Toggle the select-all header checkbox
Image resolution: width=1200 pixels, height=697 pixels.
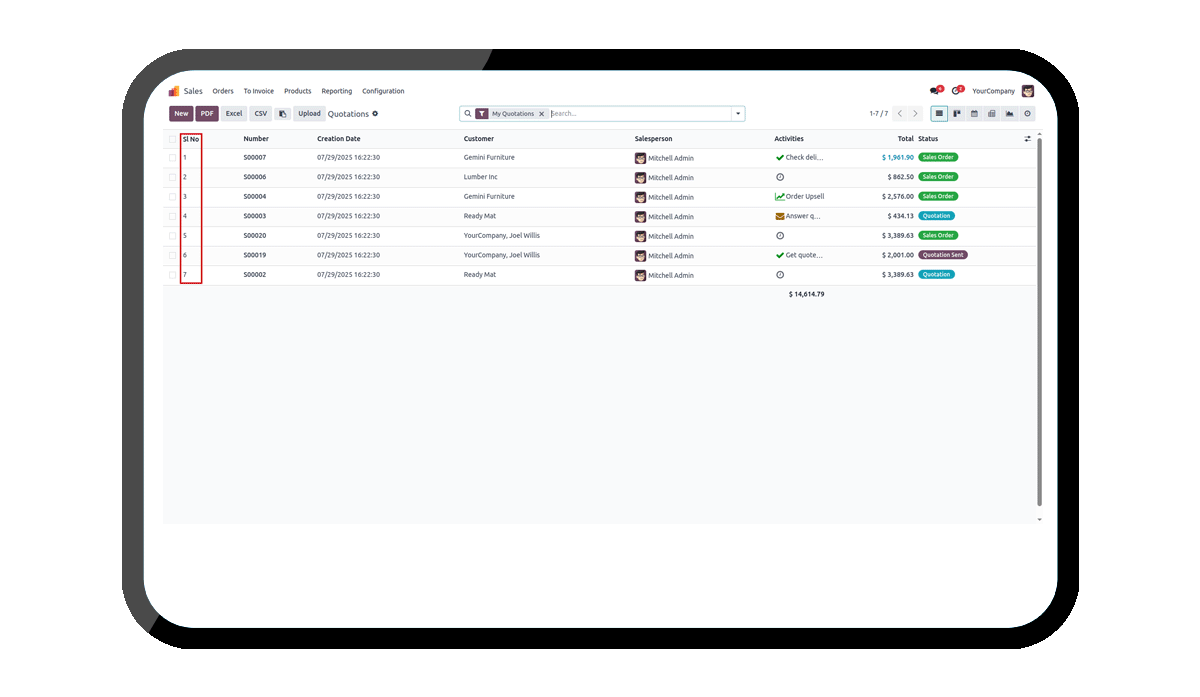[172, 139]
